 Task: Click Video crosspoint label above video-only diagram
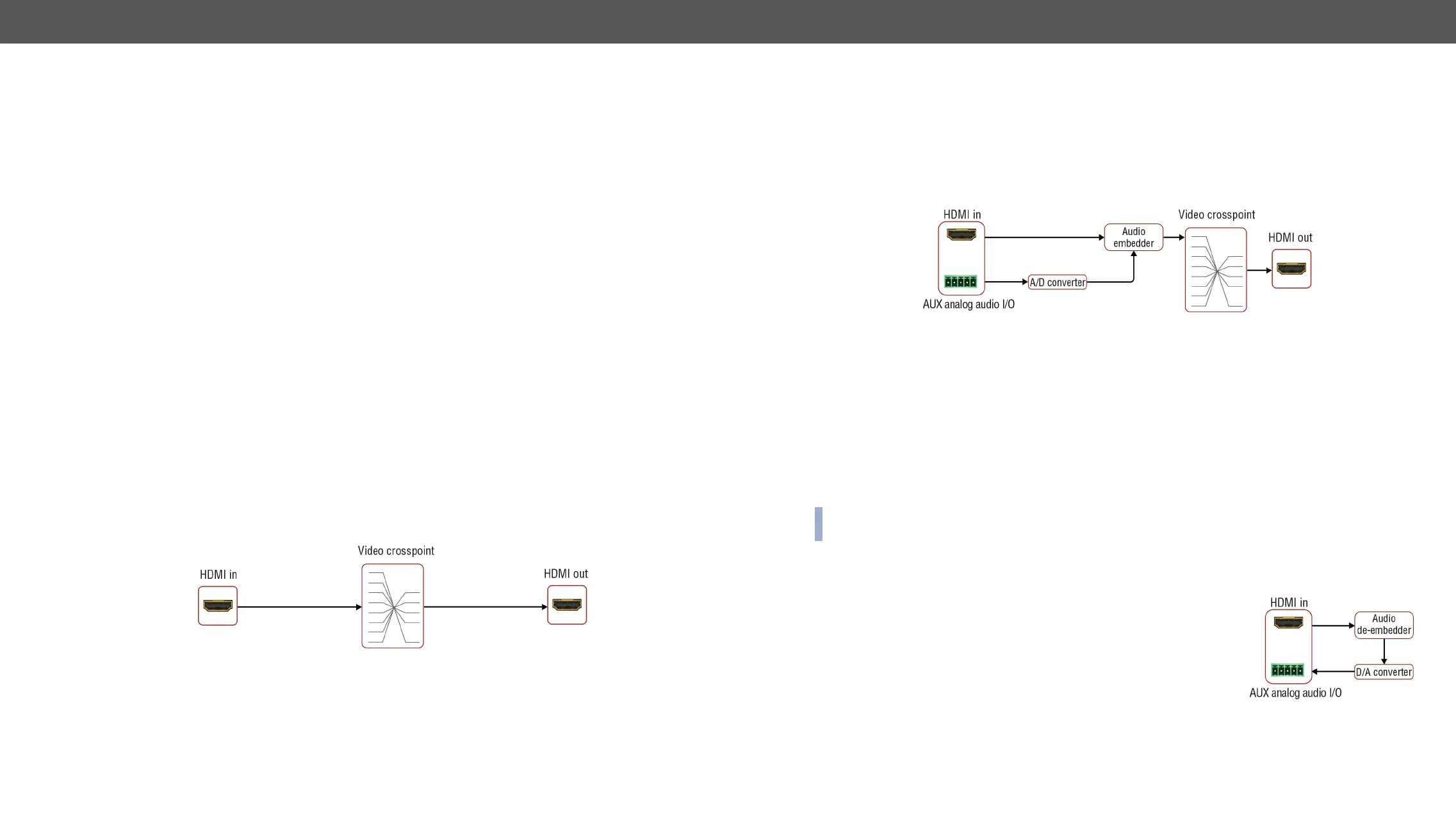point(396,551)
